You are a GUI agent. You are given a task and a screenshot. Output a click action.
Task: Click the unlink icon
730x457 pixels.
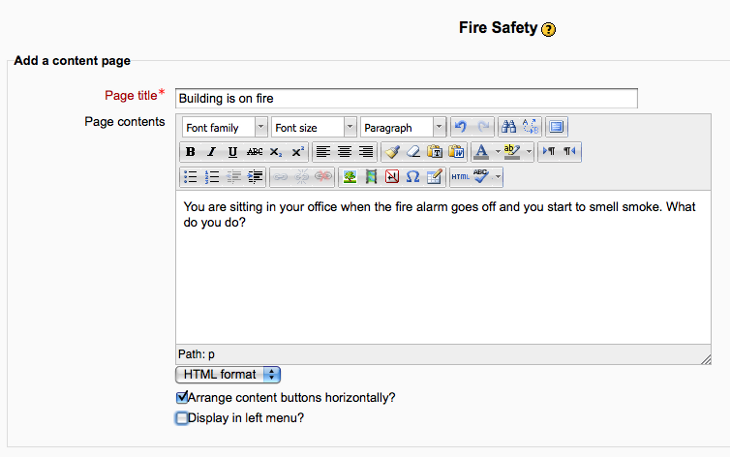pos(301,177)
